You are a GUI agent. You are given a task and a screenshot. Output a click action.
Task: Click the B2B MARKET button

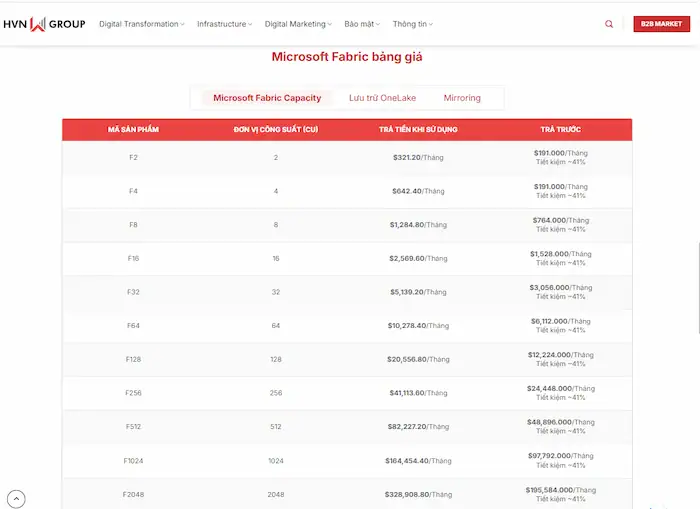(661, 24)
